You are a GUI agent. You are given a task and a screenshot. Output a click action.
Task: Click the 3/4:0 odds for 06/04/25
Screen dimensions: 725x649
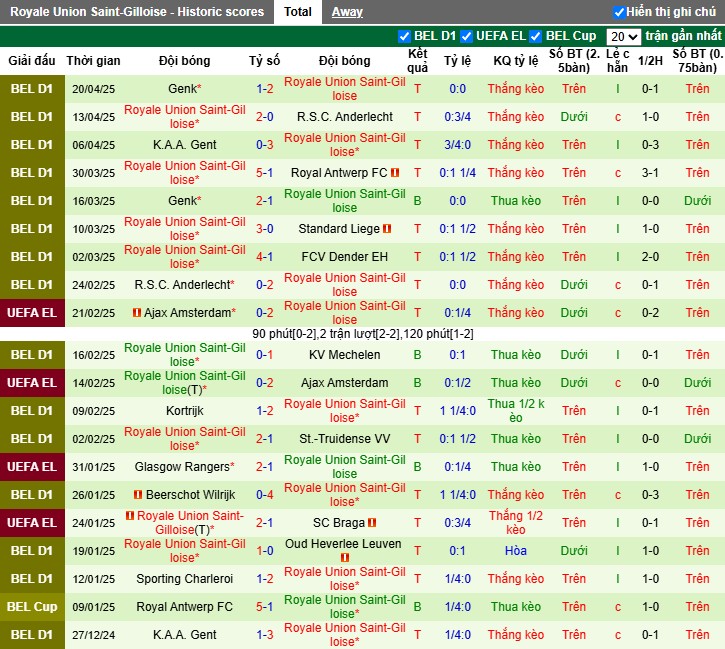457,145
